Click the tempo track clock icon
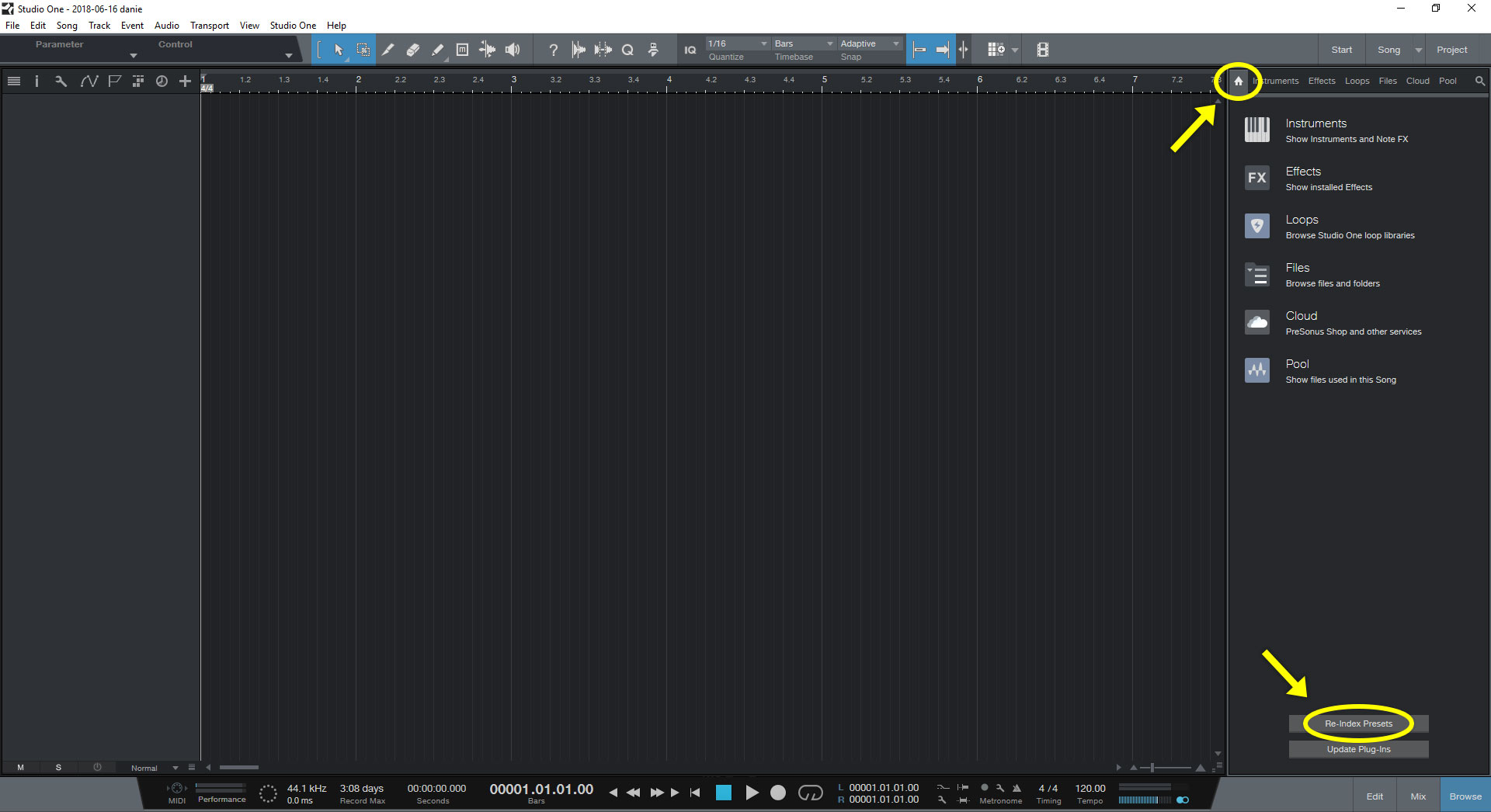 (x=162, y=81)
